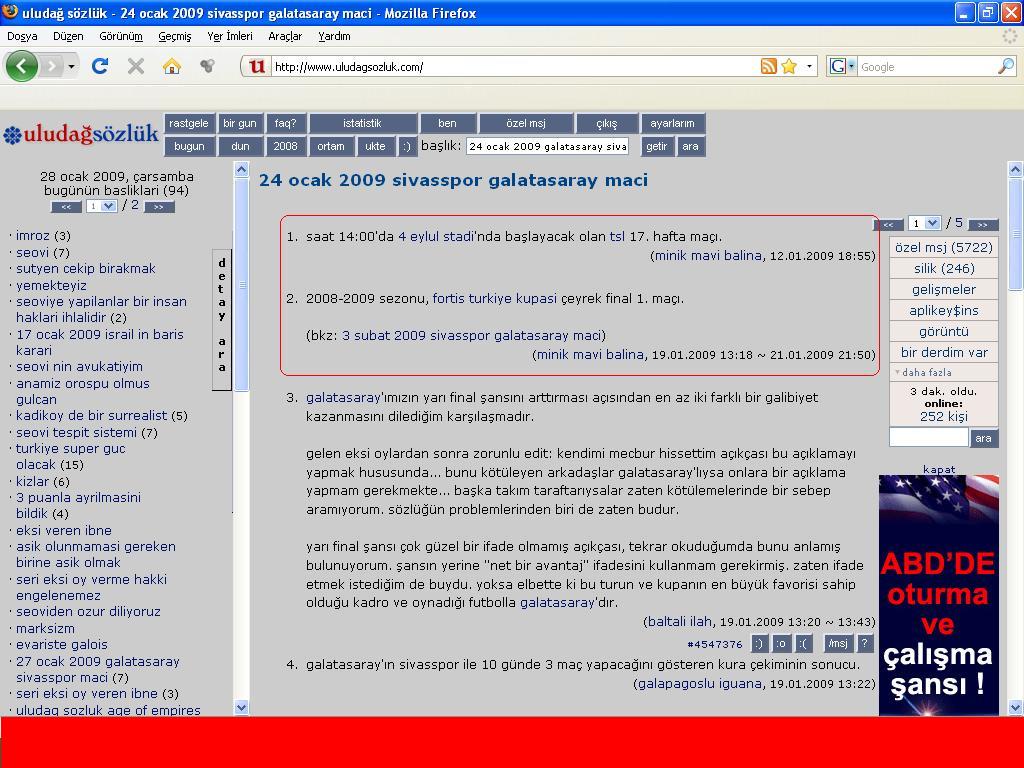Open the Dosya menu

coord(22,37)
